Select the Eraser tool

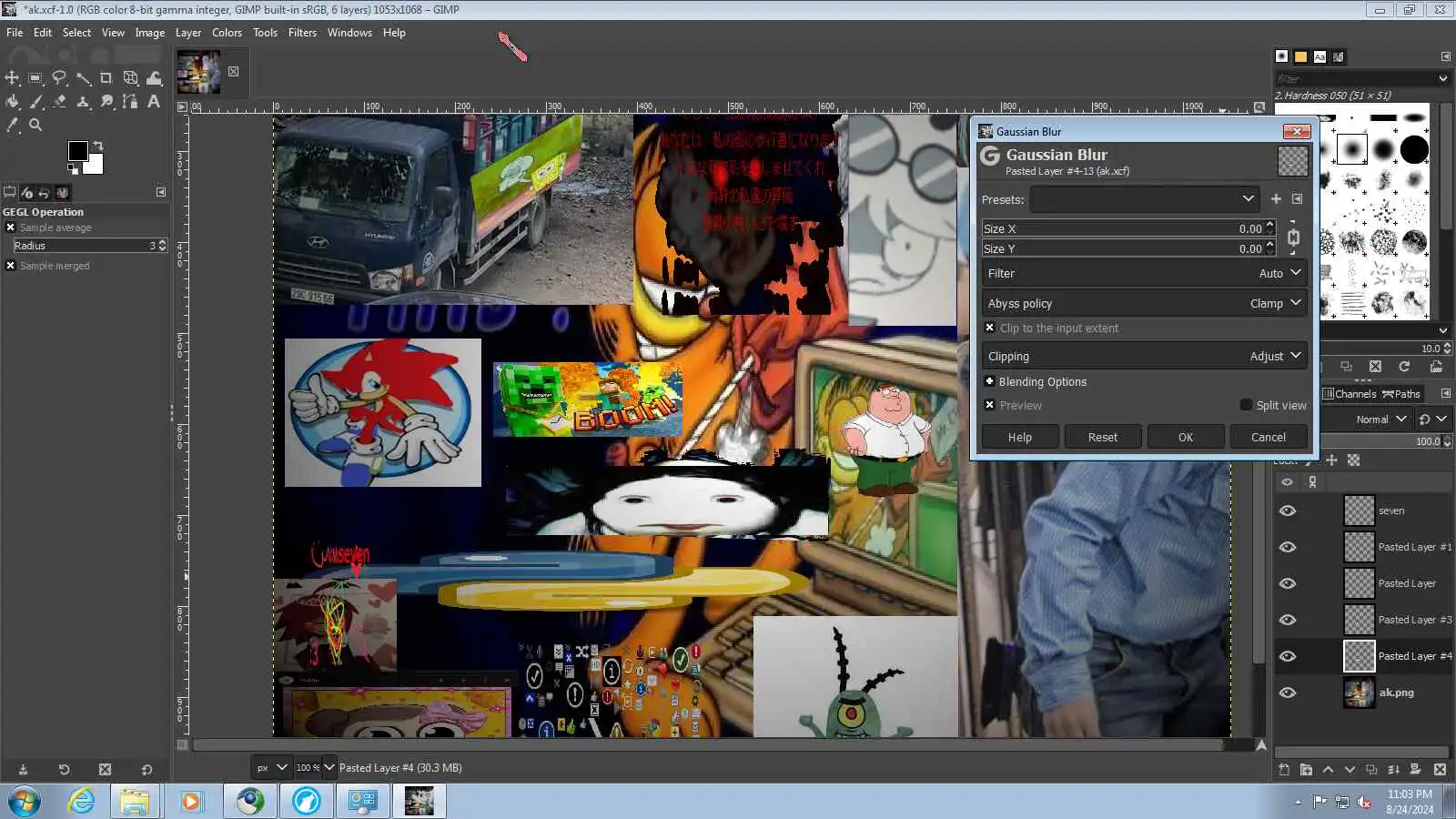(59, 102)
